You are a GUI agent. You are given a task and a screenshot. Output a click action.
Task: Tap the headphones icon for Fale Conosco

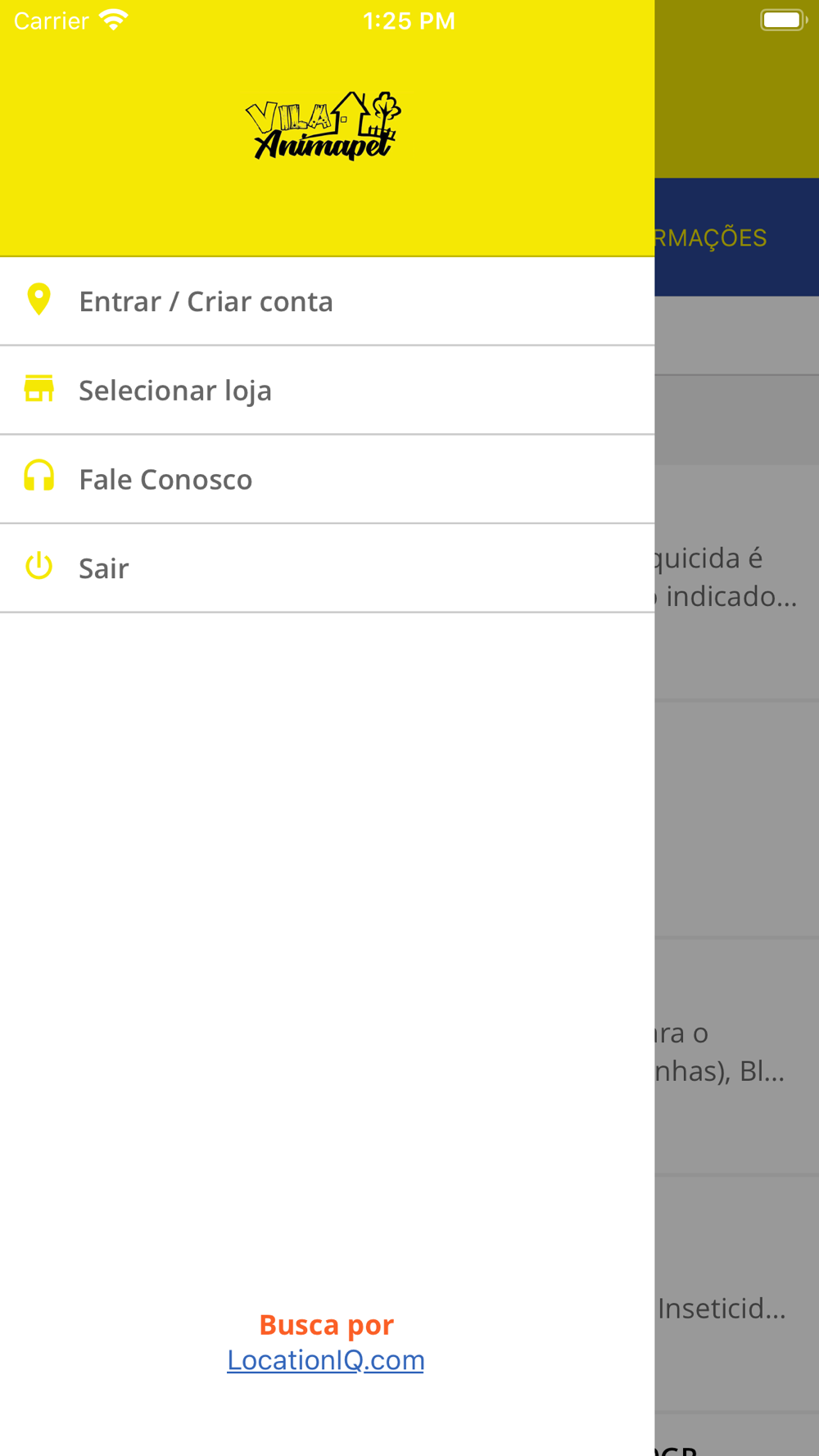click(x=38, y=477)
